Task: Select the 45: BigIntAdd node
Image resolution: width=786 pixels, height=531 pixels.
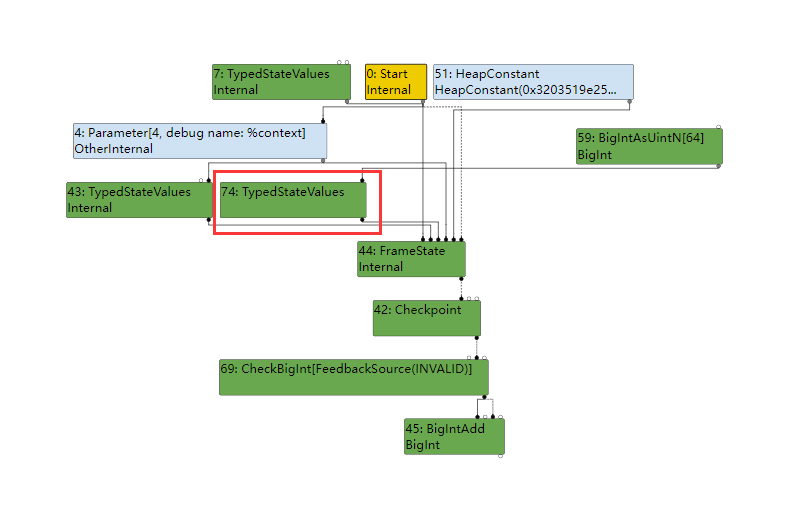Action: [453, 436]
